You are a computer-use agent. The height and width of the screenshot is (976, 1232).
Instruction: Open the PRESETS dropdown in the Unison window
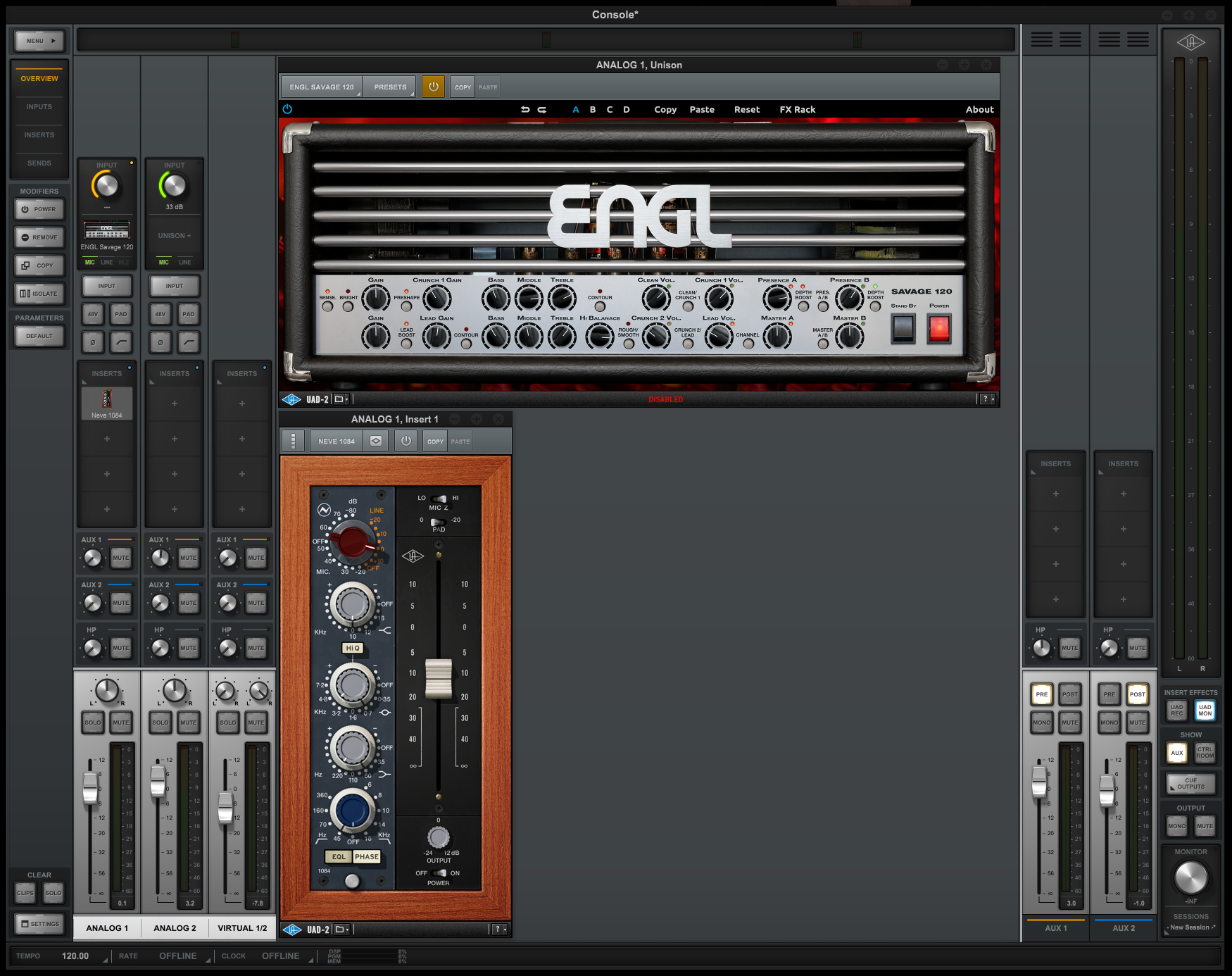pyautogui.click(x=390, y=87)
